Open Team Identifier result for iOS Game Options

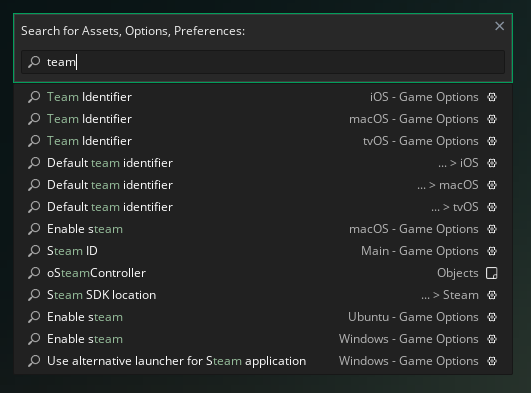pos(263,97)
